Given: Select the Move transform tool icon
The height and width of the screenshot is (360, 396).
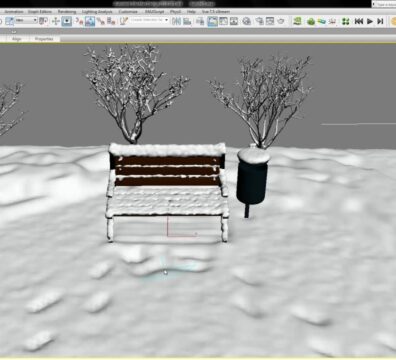Looking at the screenshot, I should click(x=55, y=21).
